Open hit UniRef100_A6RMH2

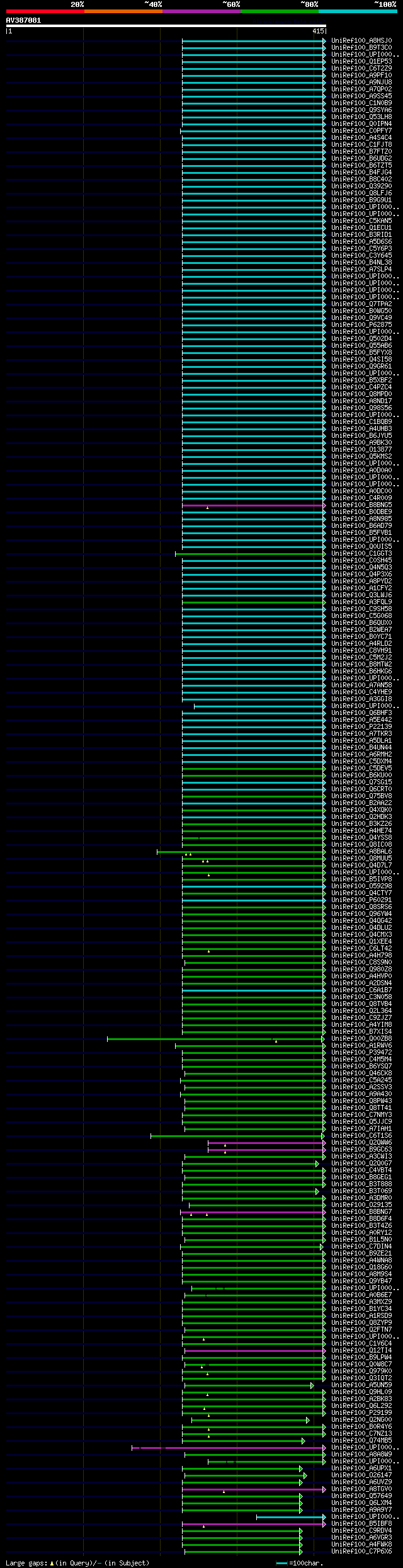click(361, 755)
